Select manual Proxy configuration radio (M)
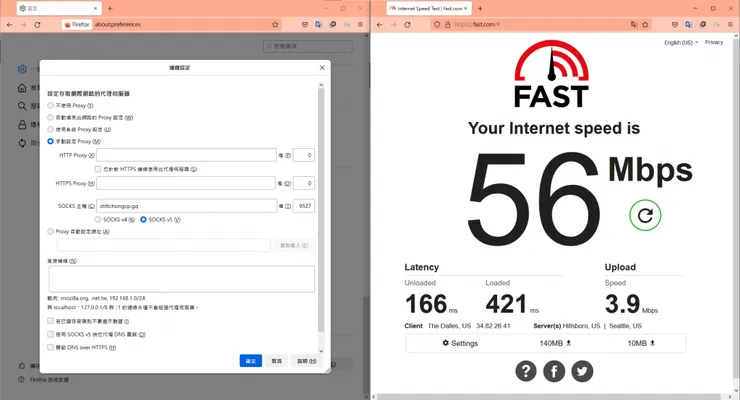 [50, 142]
